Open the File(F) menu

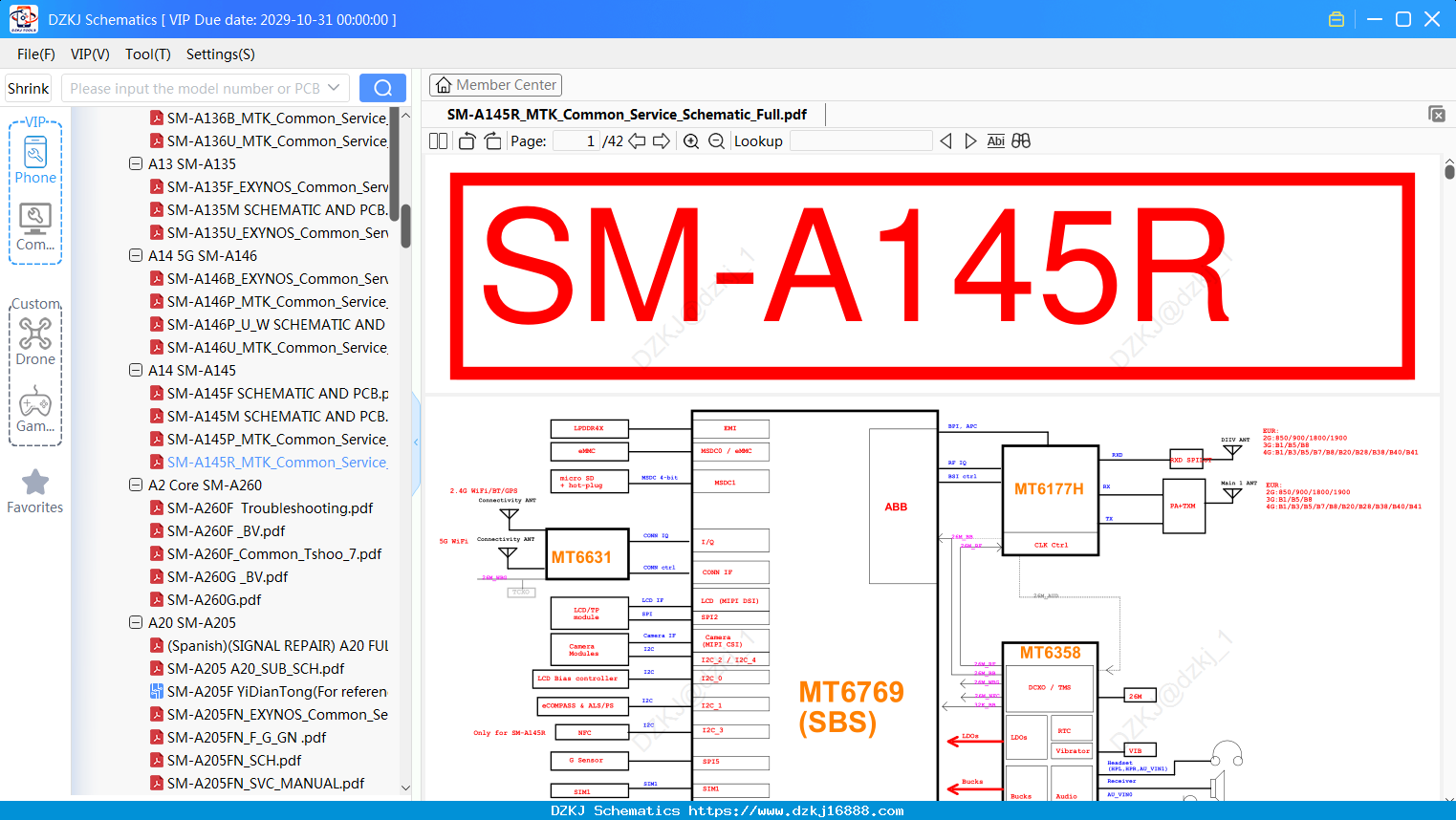click(x=36, y=54)
